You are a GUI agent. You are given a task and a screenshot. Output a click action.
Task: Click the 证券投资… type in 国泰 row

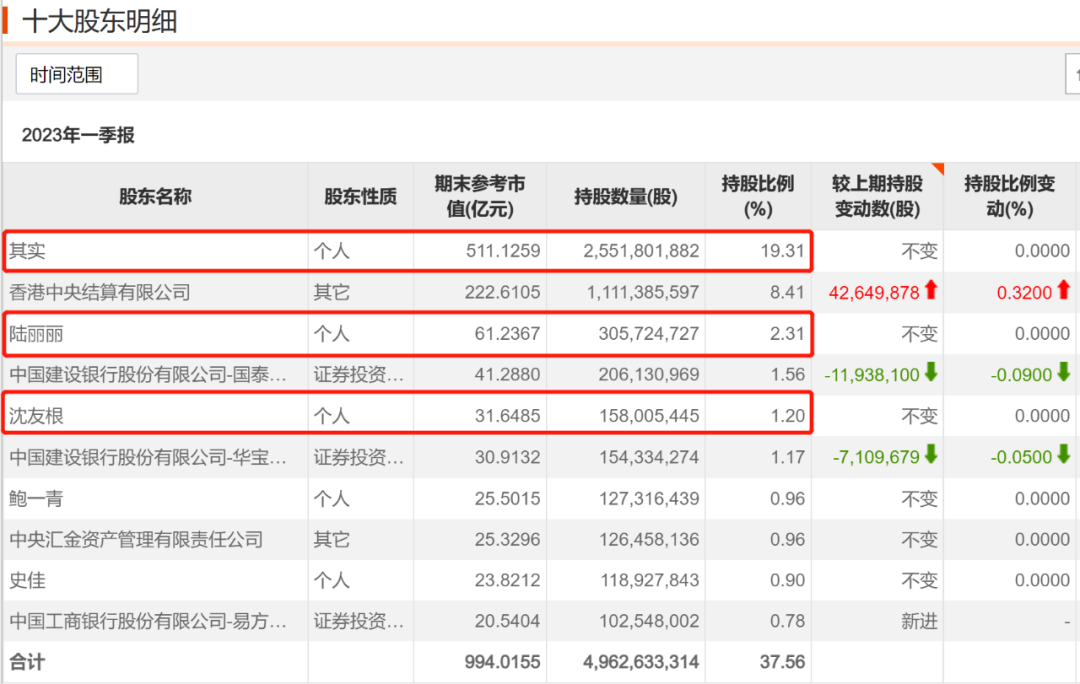pos(359,375)
